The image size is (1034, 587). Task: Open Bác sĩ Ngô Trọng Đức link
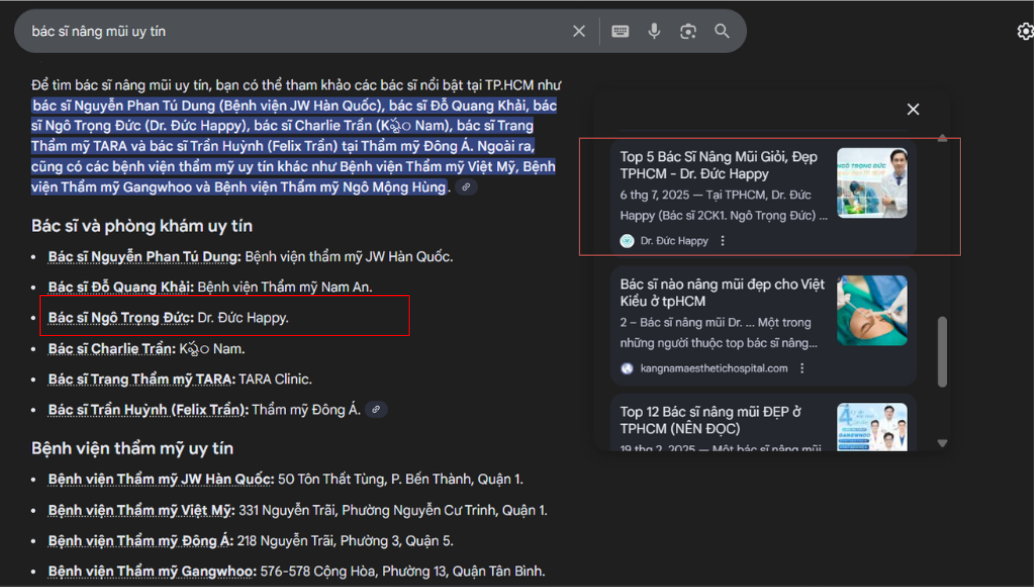pyautogui.click(x=121, y=318)
